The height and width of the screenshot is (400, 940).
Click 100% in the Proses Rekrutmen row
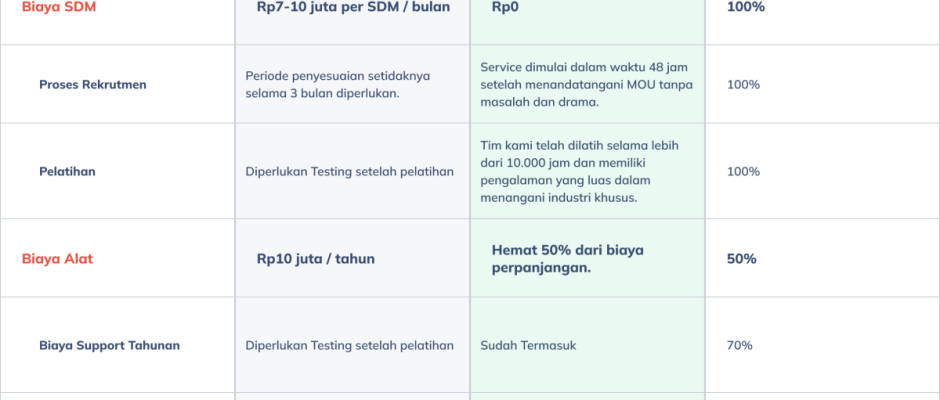743,85
